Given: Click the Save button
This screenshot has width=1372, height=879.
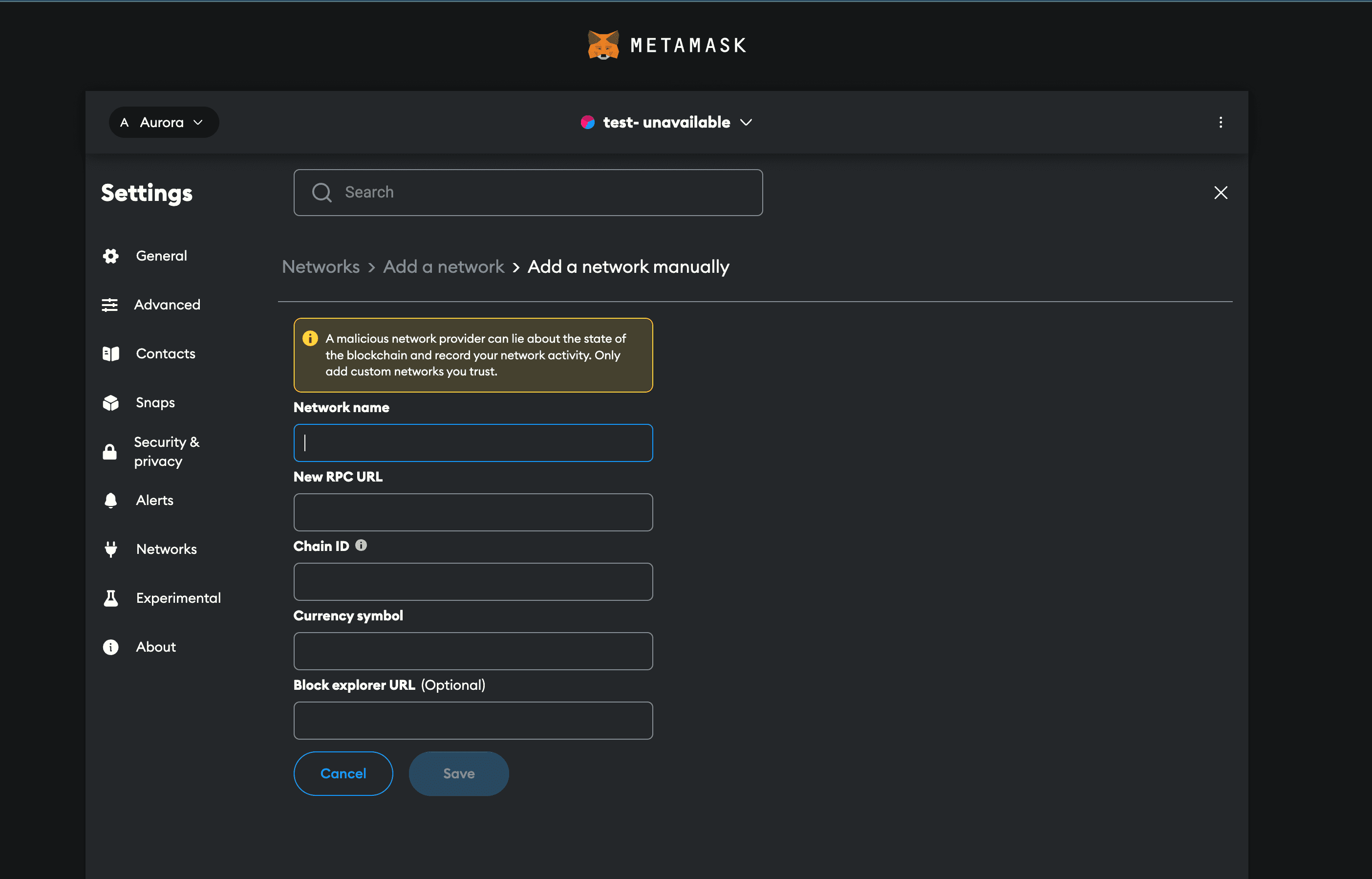Looking at the screenshot, I should [459, 773].
